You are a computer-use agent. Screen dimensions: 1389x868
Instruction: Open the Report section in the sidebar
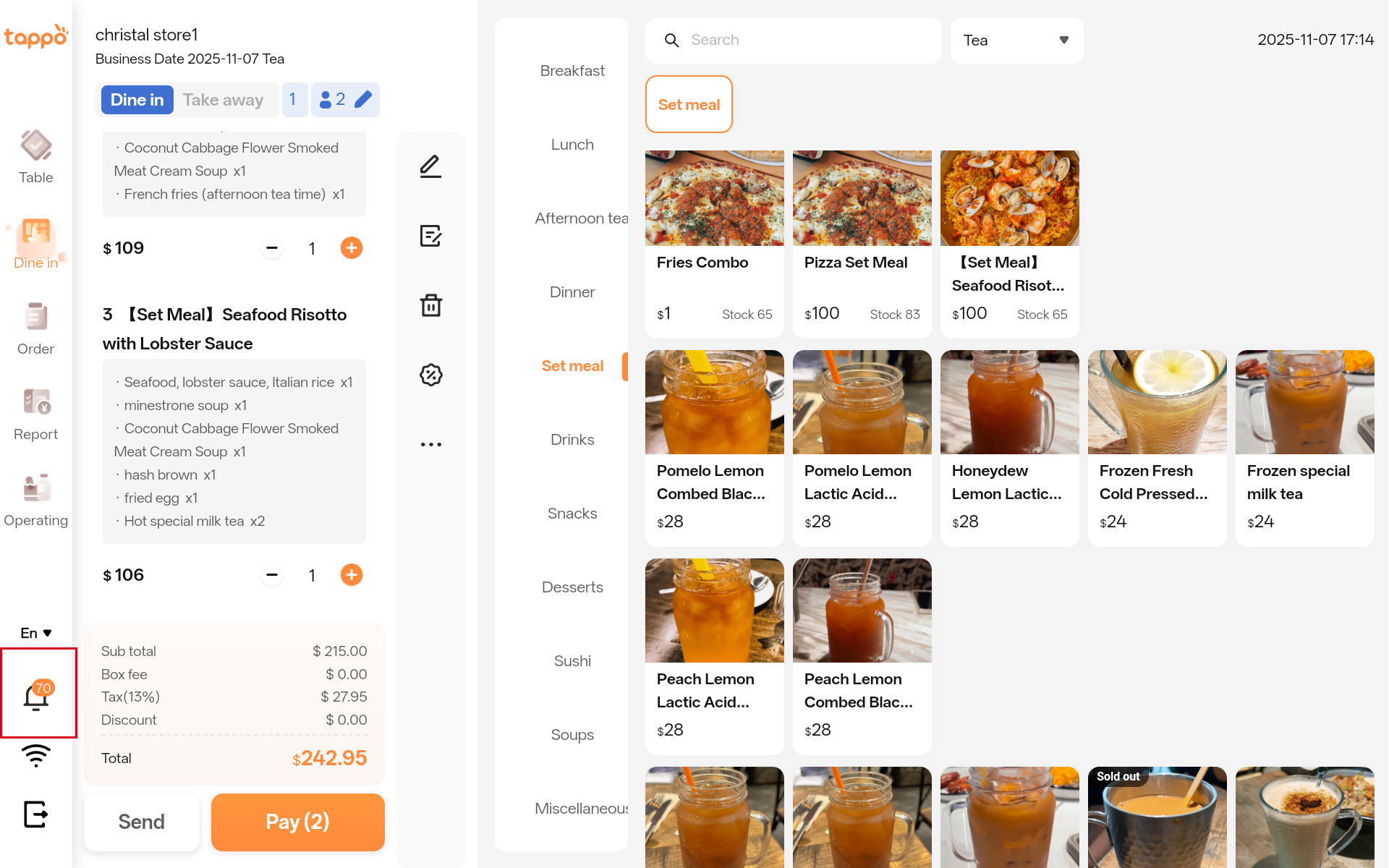[35, 414]
